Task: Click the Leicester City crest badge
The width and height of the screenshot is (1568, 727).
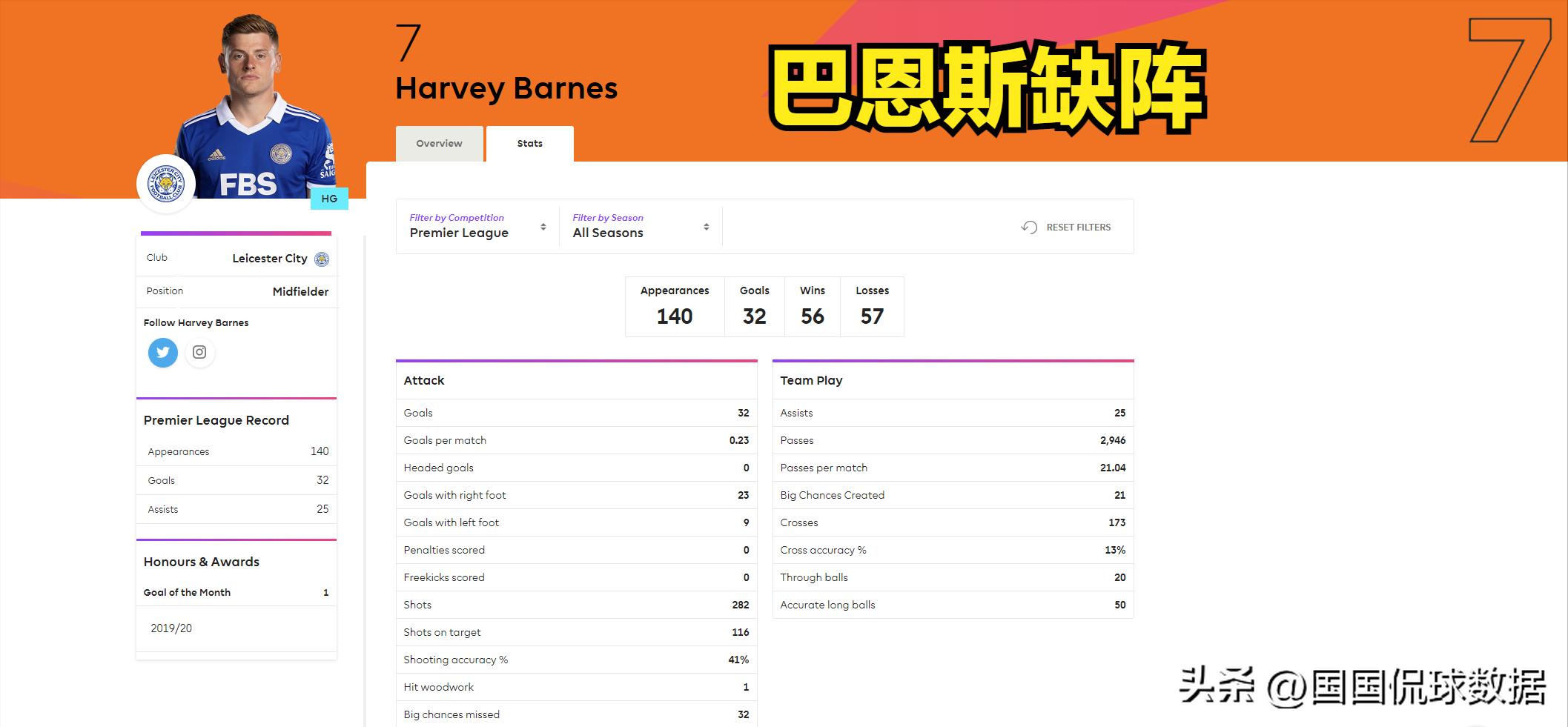Action: click(166, 184)
